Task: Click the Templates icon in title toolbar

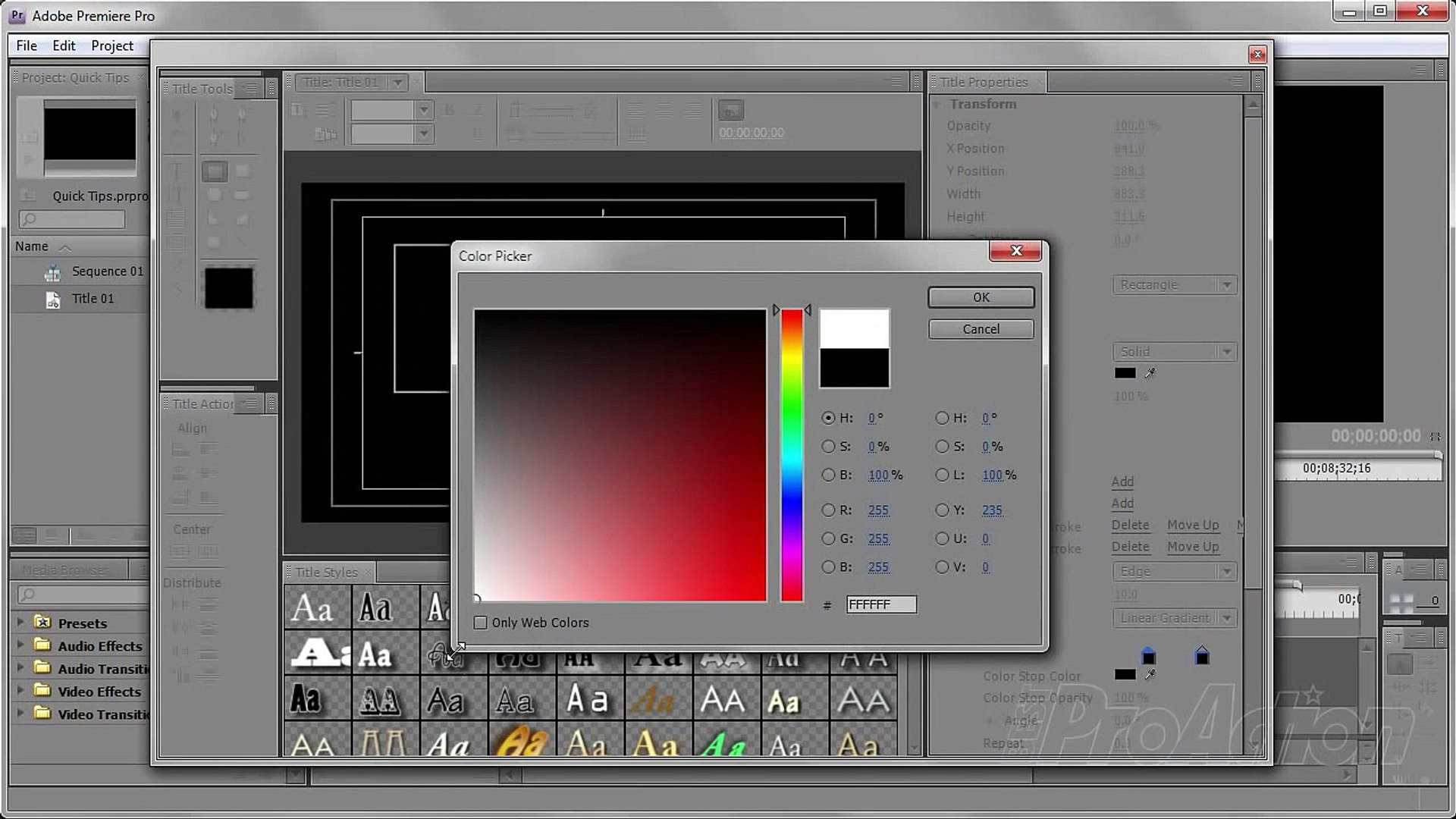Action: pyautogui.click(x=325, y=134)
